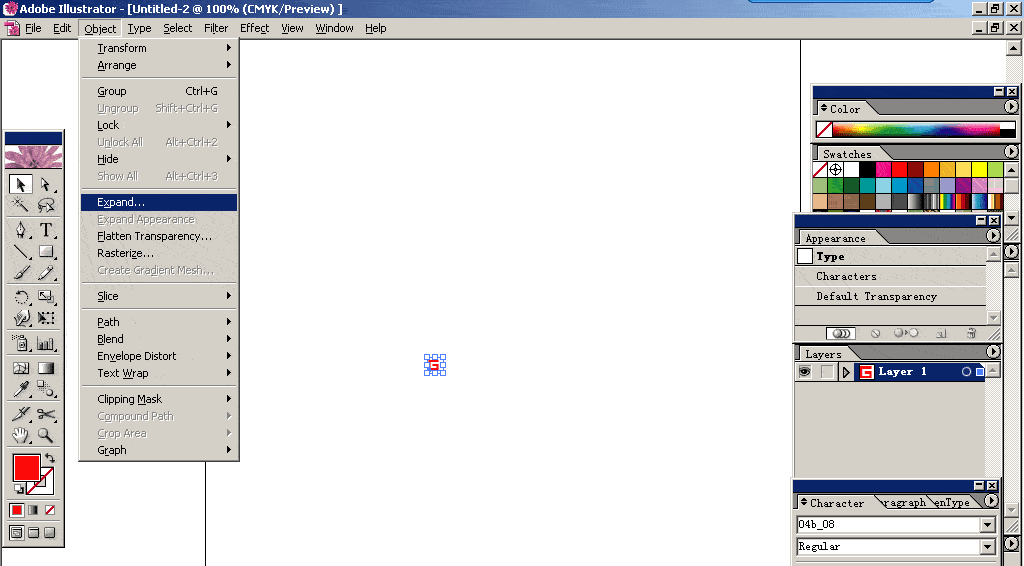
Task: Select the Lasso tool
Action: tap(46, 205)
